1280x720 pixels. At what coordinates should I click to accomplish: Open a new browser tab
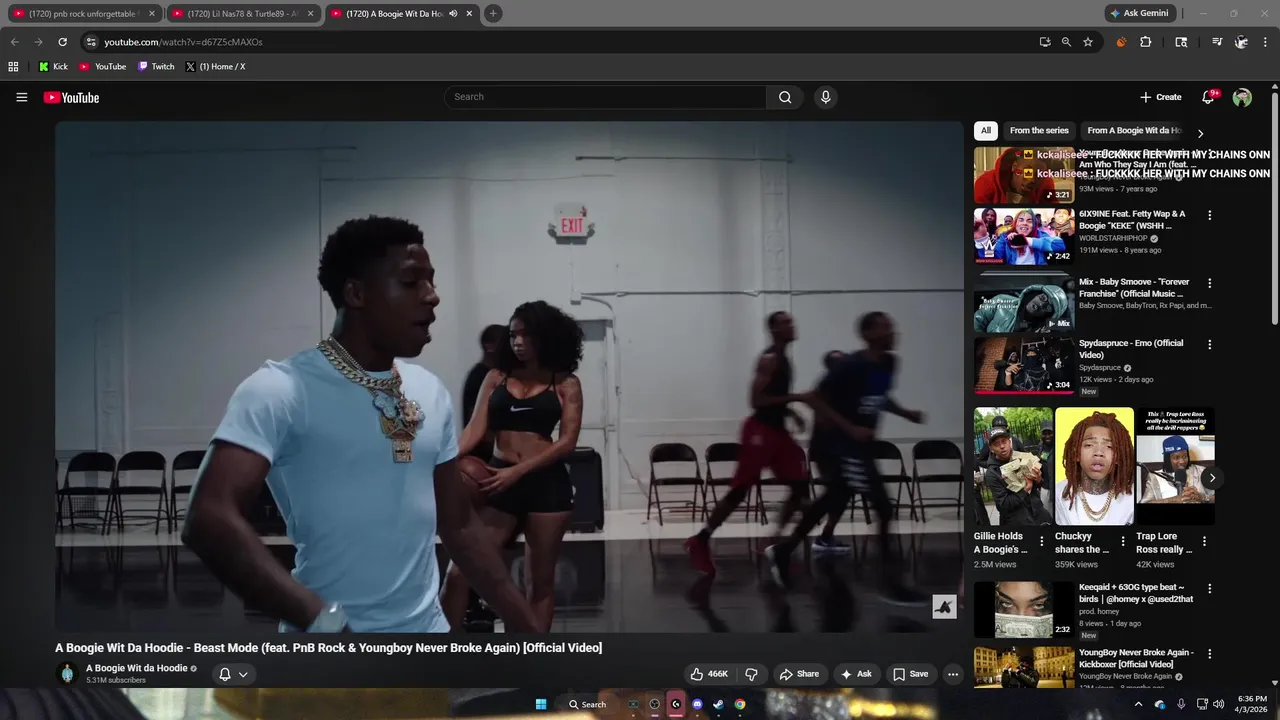493,14
